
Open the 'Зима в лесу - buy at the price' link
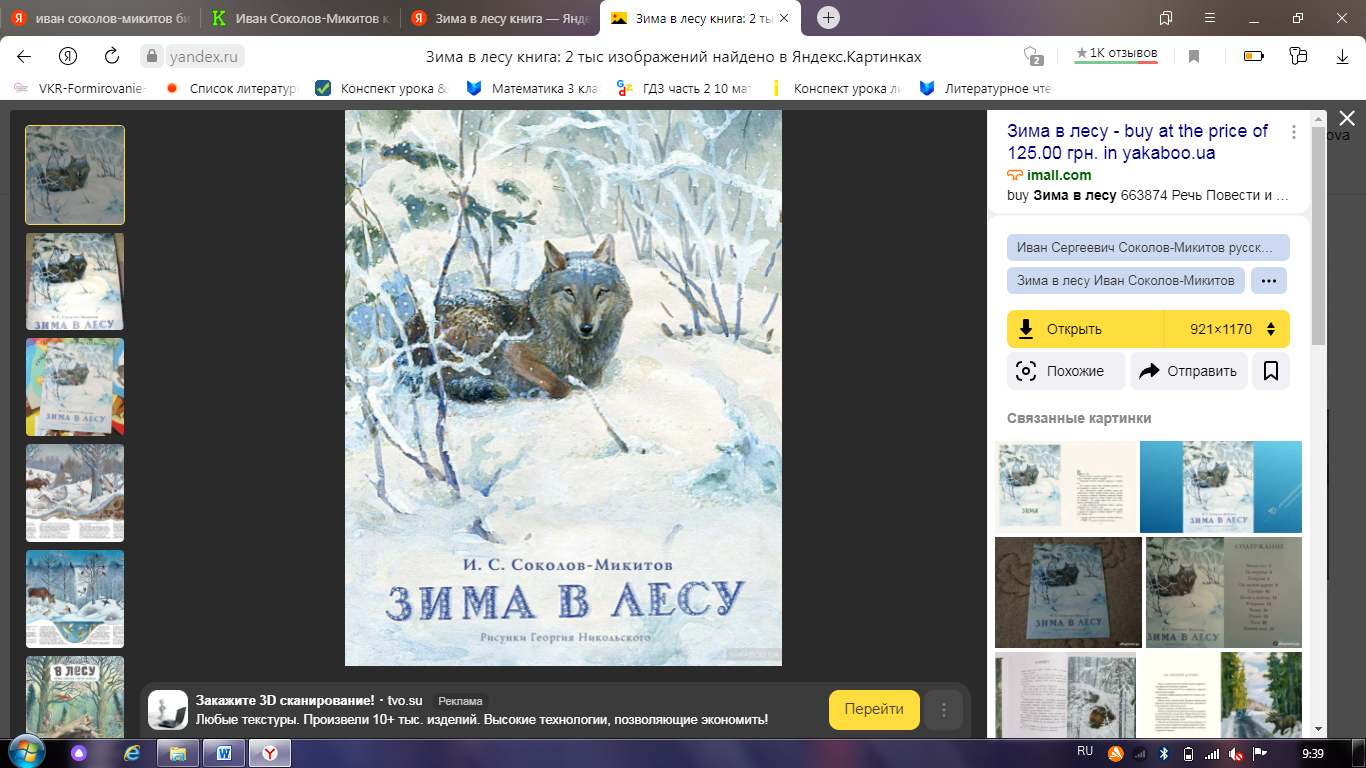tap(1137, 142)
